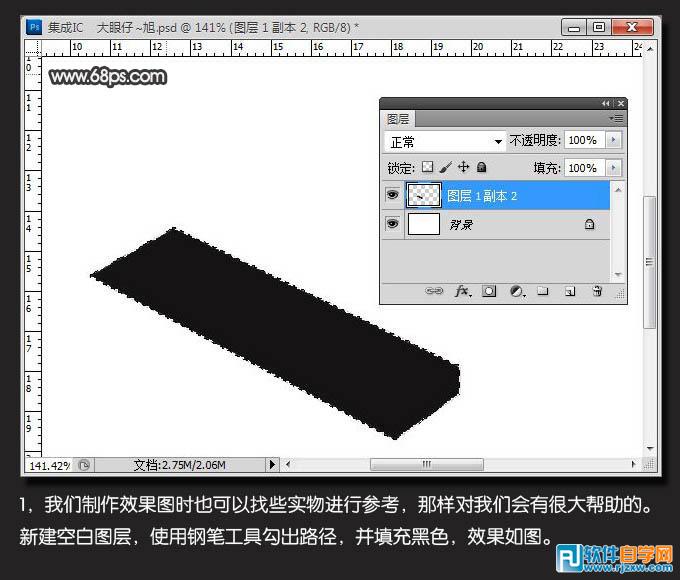Viewport: 680px width, 580px height.
Task: Select the 背景 layer thumbnail
Action: (424, 224)
